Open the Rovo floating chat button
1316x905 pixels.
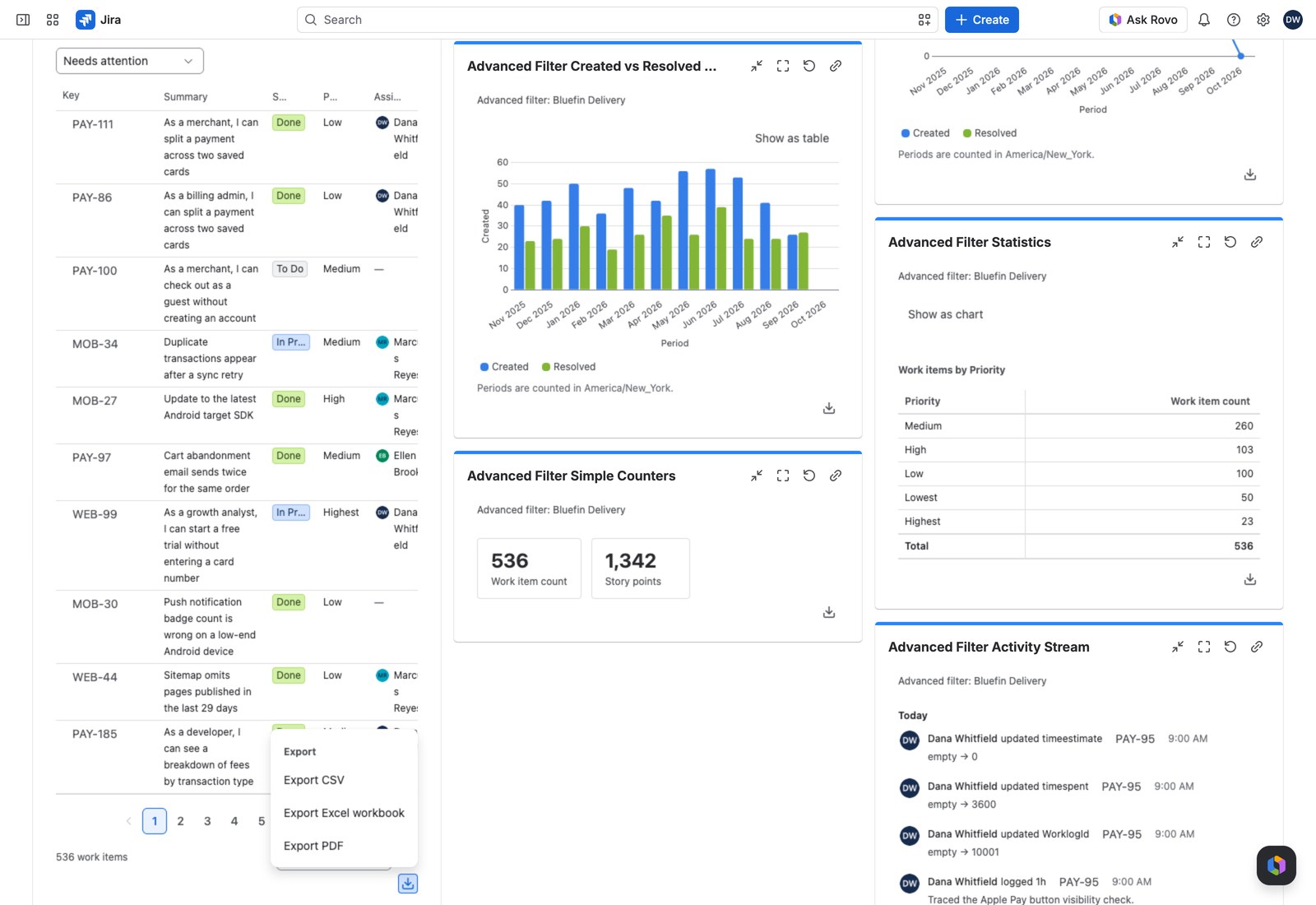pyautogui.click(x=1277, y=866)
